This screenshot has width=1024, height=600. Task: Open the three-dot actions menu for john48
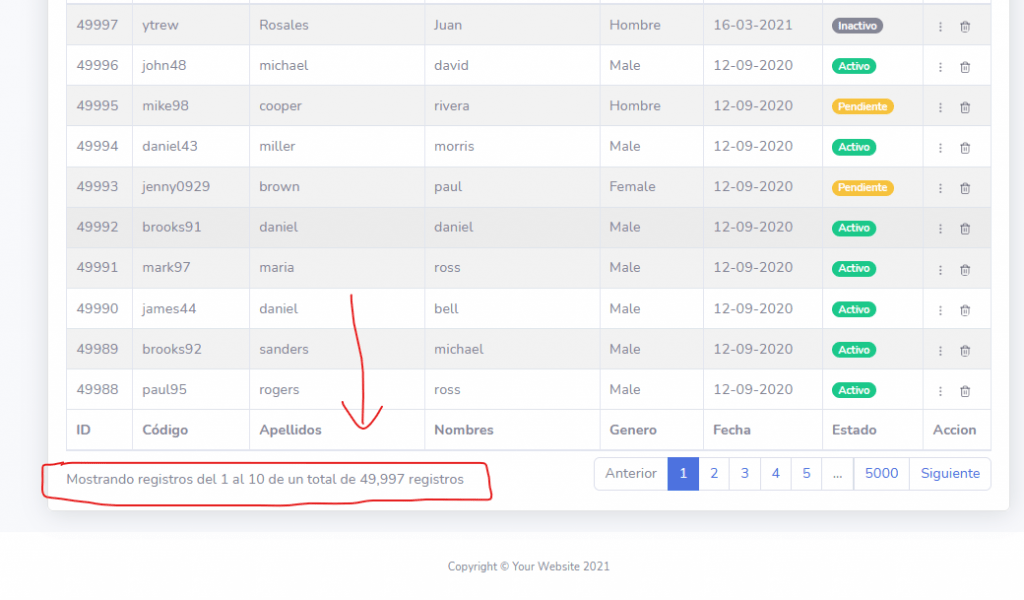[x=940, y=66]
